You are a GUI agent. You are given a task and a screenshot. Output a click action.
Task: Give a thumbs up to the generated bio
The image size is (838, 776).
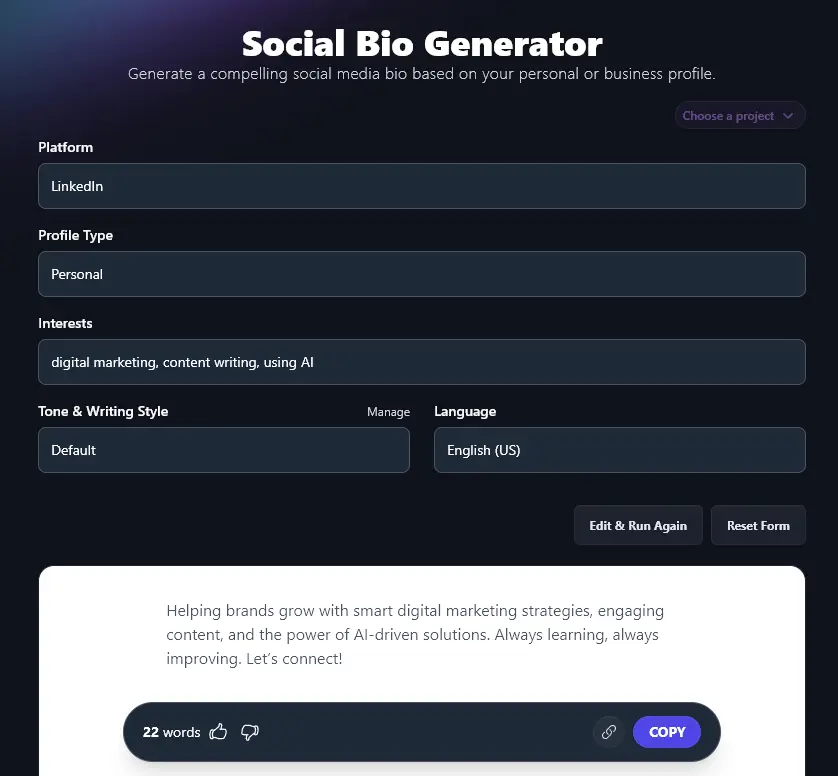tap(218, 732)
